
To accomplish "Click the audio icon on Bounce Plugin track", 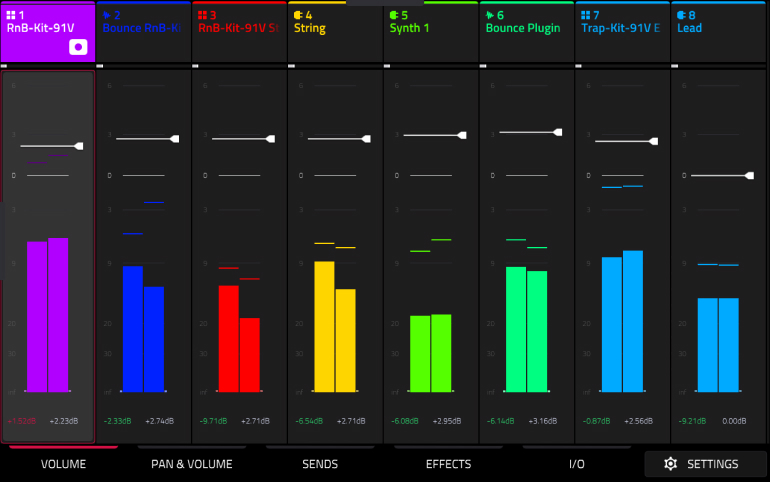I will tap(490, 15).
